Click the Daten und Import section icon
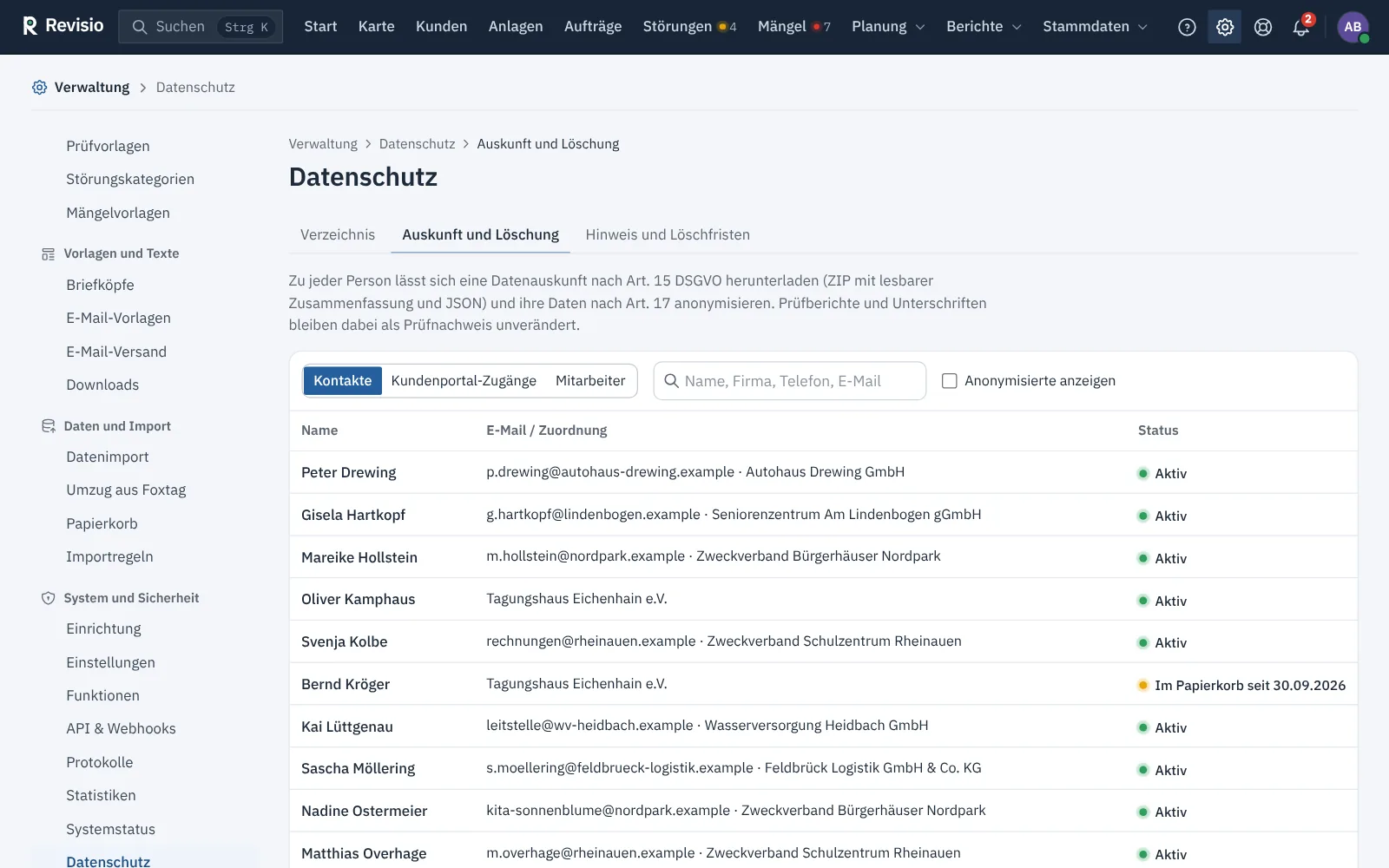 (49, 426)
